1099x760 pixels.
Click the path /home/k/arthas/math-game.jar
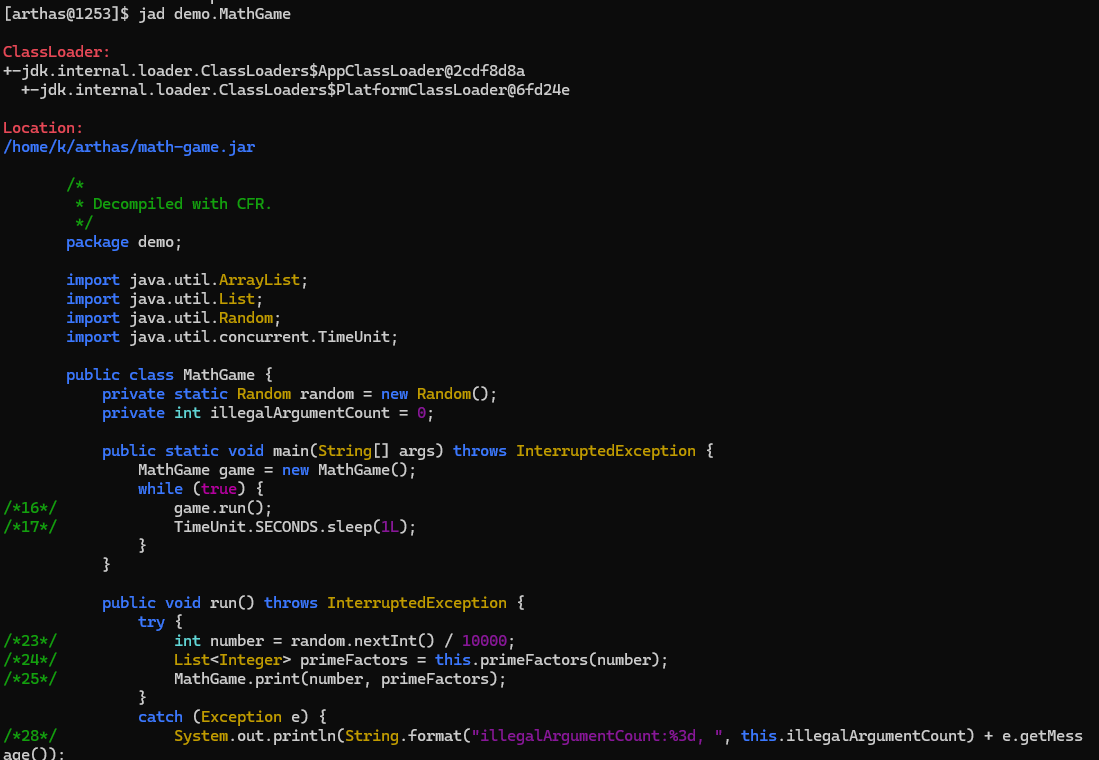(129, 147)
